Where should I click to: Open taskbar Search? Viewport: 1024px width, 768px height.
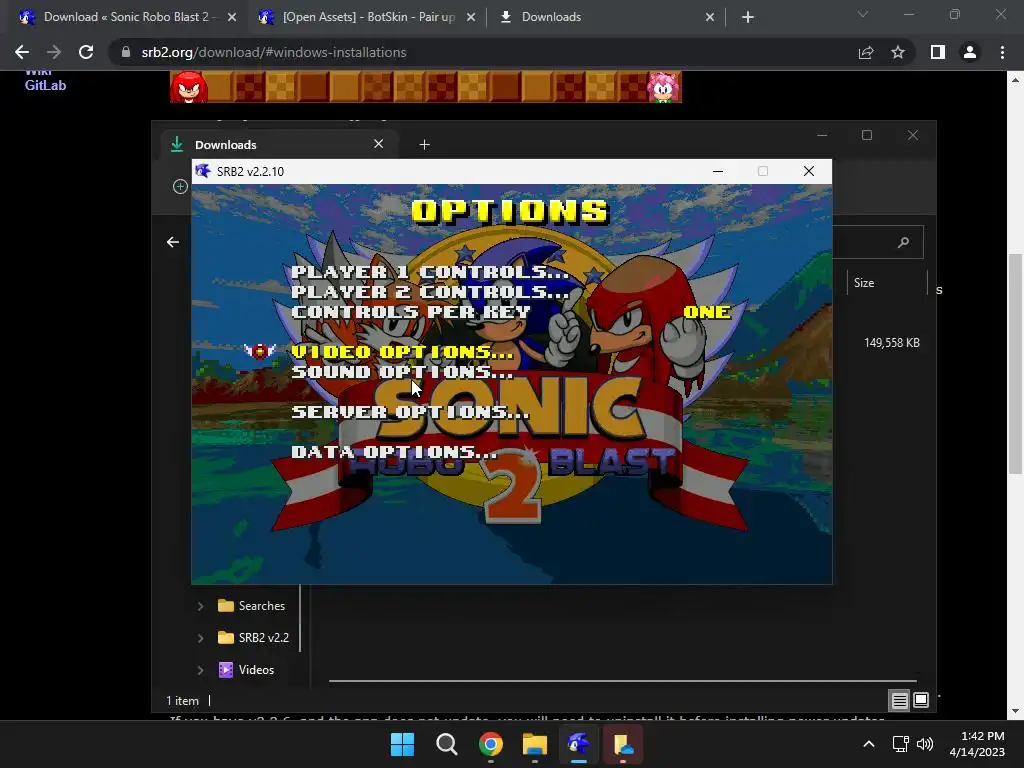click(x=447, y=744)
